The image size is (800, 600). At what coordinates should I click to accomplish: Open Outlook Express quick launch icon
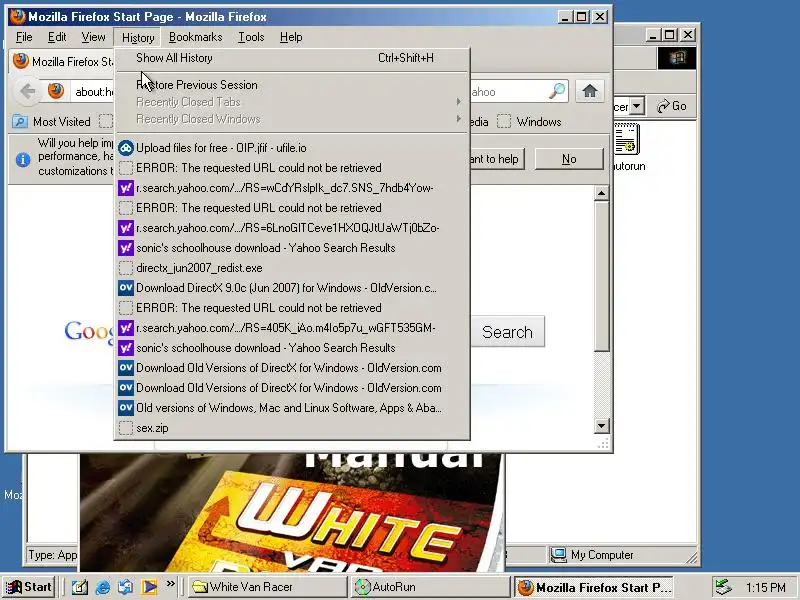[126, 587]
